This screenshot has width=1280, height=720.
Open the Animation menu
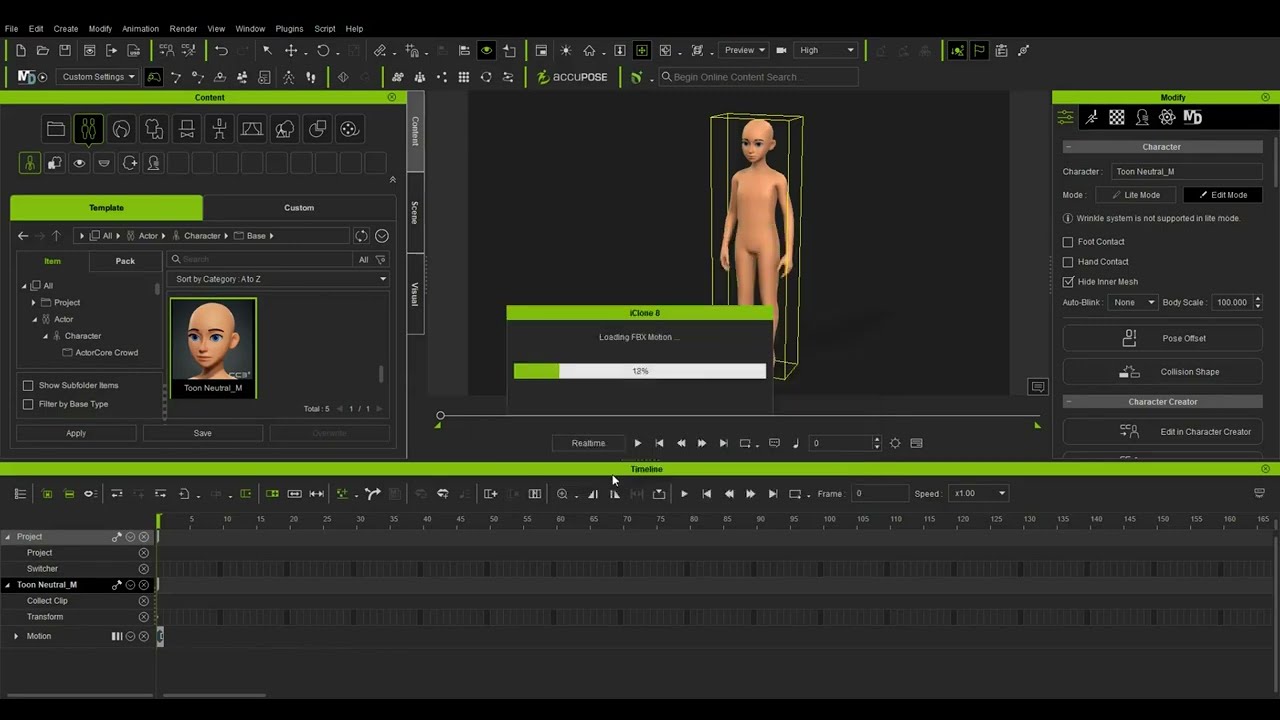coord(140,29)
